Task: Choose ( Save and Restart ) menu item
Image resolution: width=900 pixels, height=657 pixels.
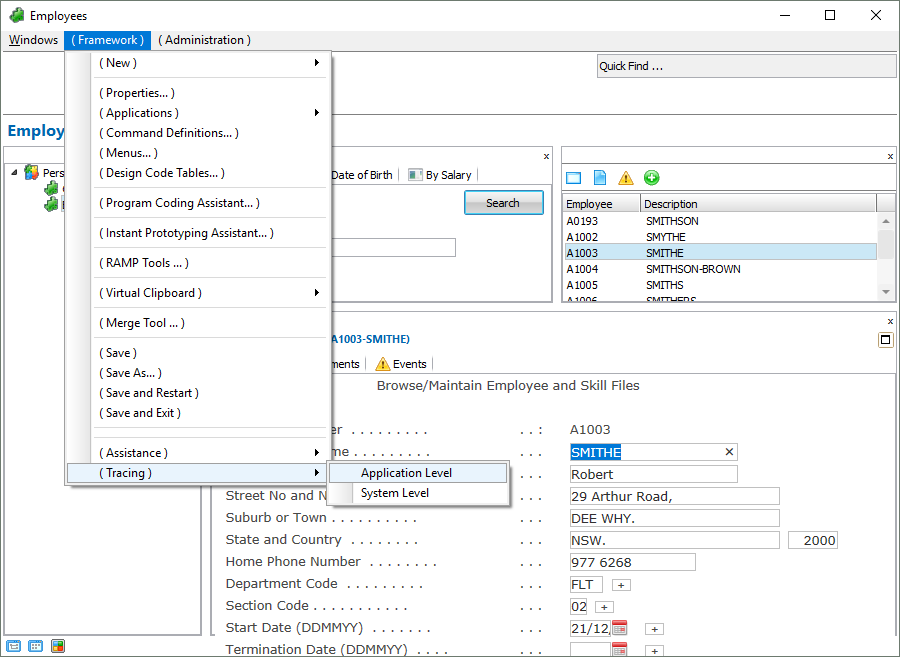Action: pyautogui.click(x=149, y=393)
